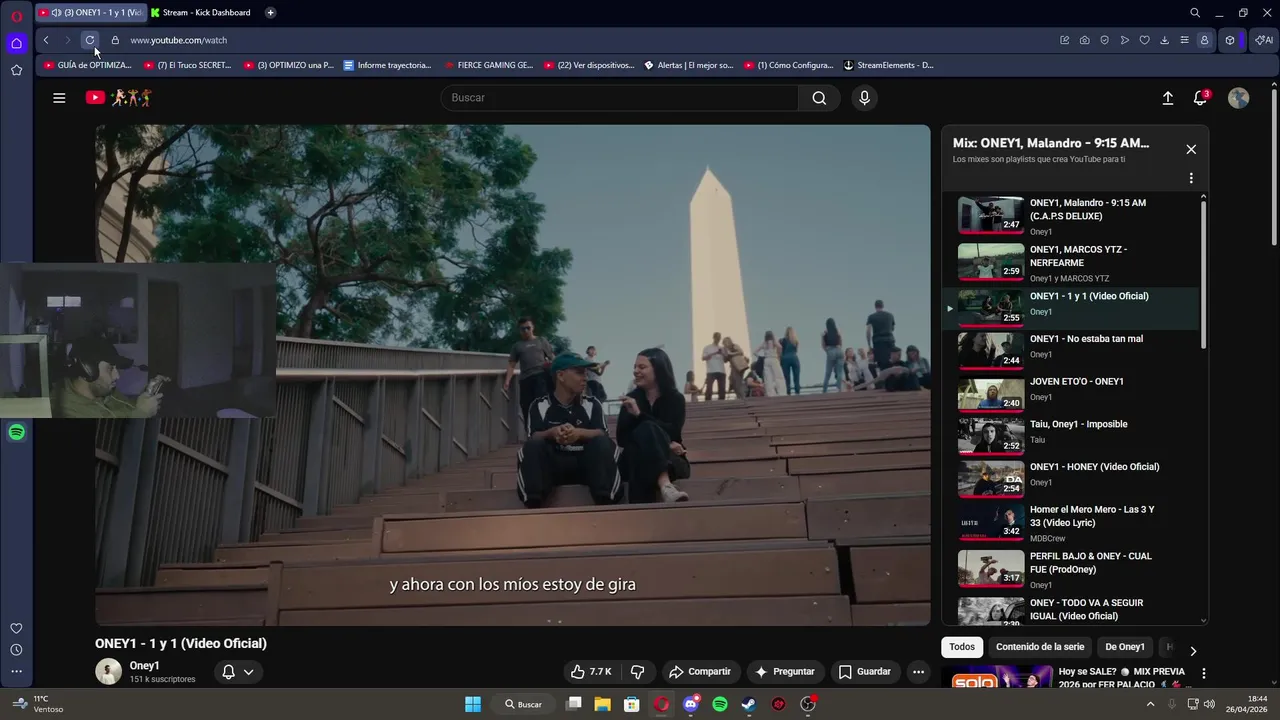Screen dimensions: 1280x720
Task: Show more filter chips with right chevron
Action: coord(1193,651)
